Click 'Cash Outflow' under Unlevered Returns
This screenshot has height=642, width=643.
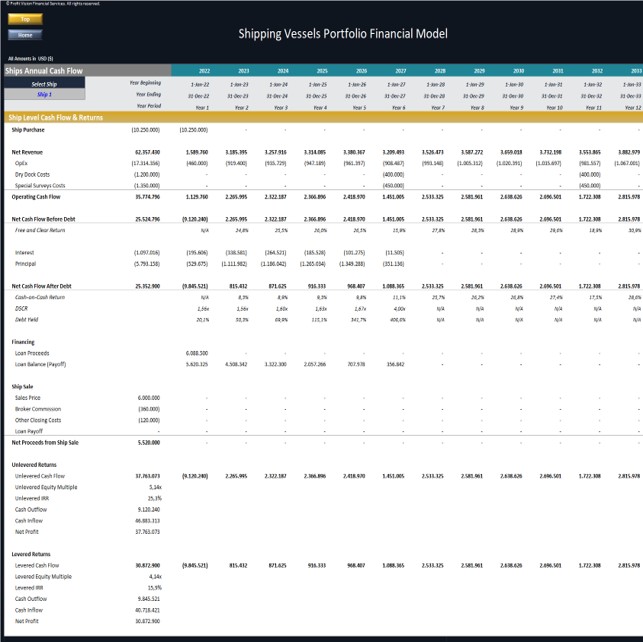(x=31, y=510)
